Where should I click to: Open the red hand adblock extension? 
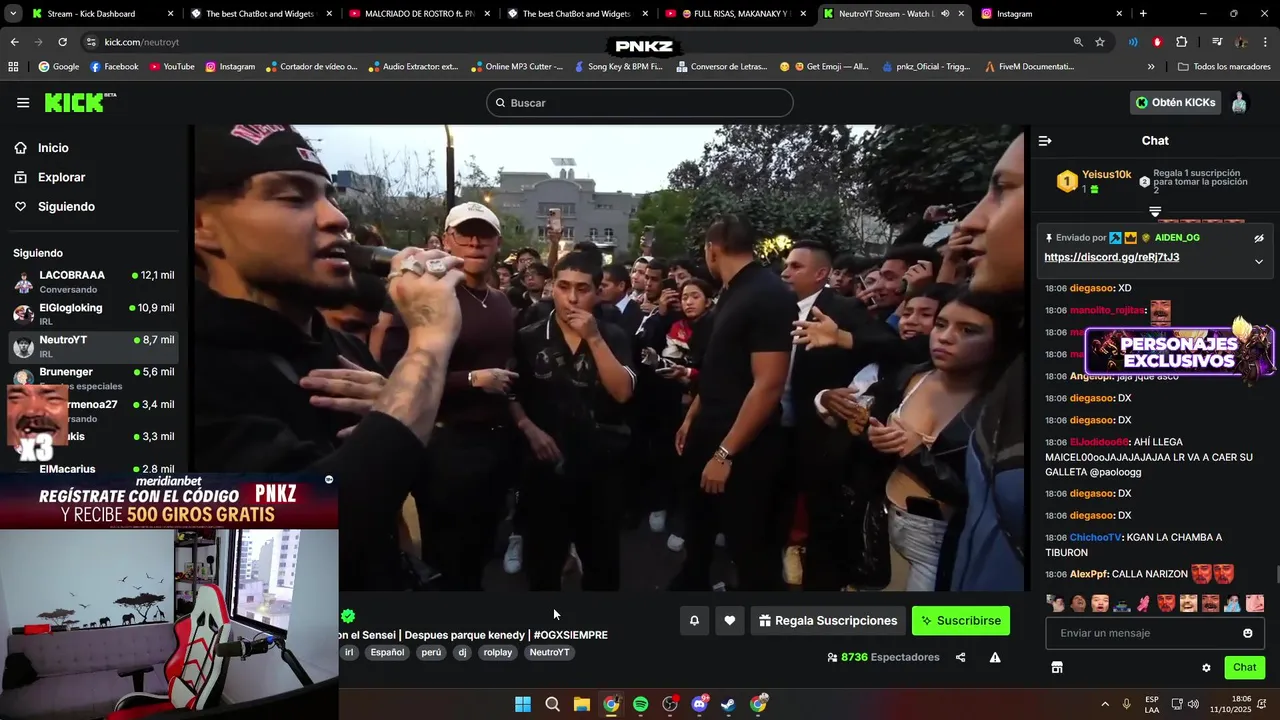(x=1157, y=42)
